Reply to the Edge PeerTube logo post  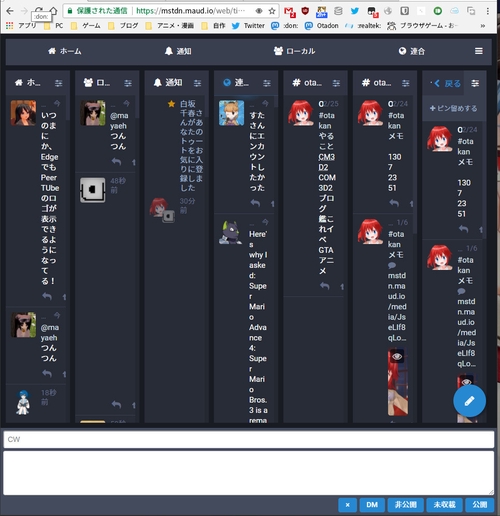[47, 296]
